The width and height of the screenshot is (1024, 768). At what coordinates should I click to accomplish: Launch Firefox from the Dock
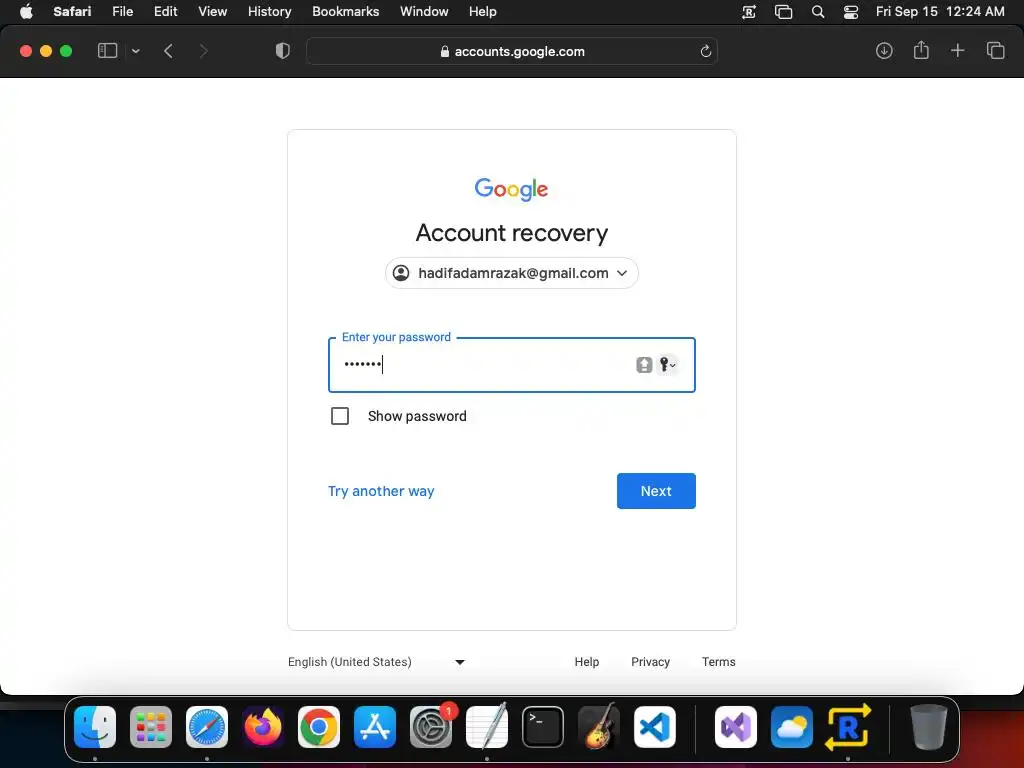[x=263, y=727]
